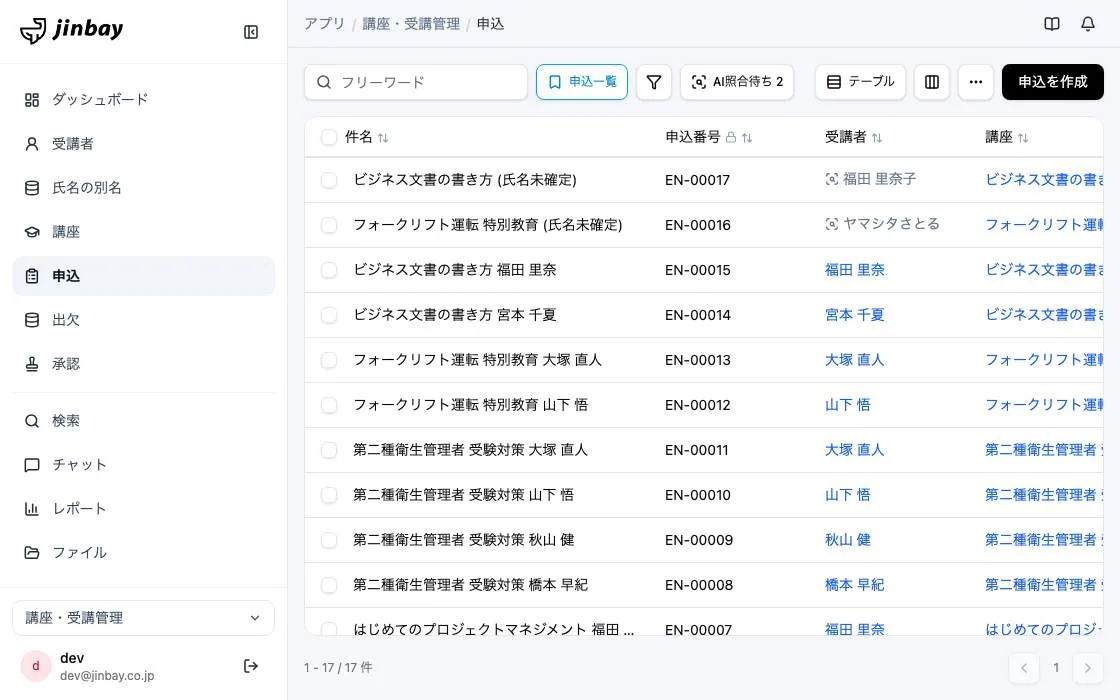Viewport: 1120px width, 700px height.
Task: Go to previous page arrow
Action: tap(1024, 668)
